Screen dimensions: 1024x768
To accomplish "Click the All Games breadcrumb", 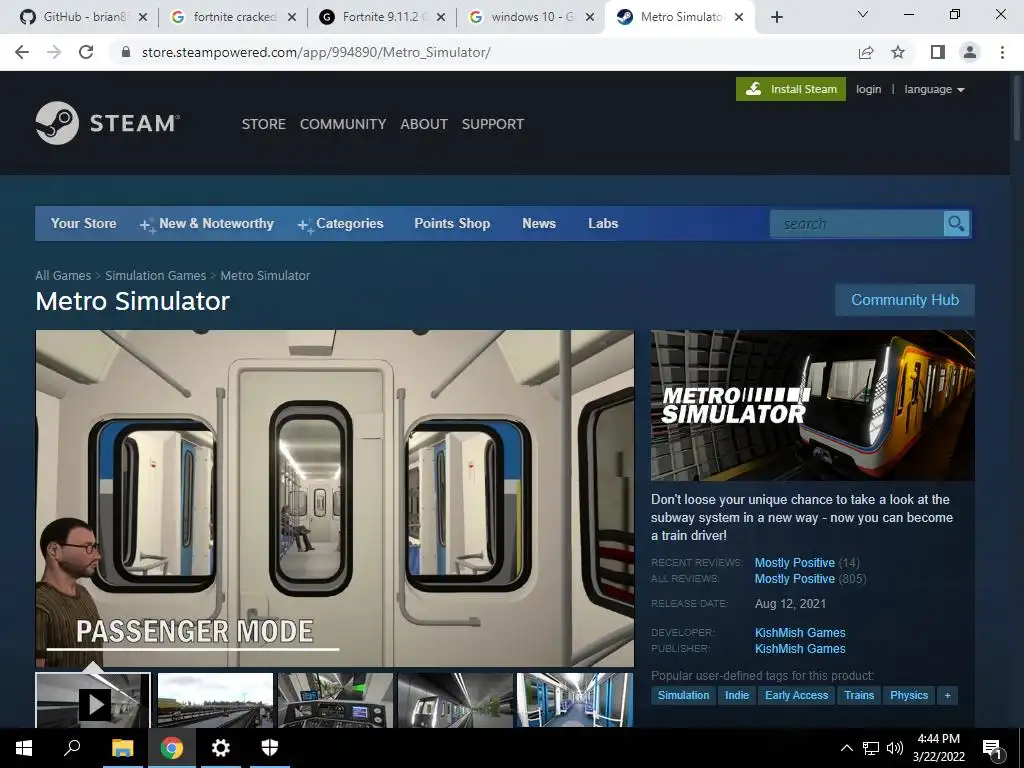I will (x=63, y=276).
